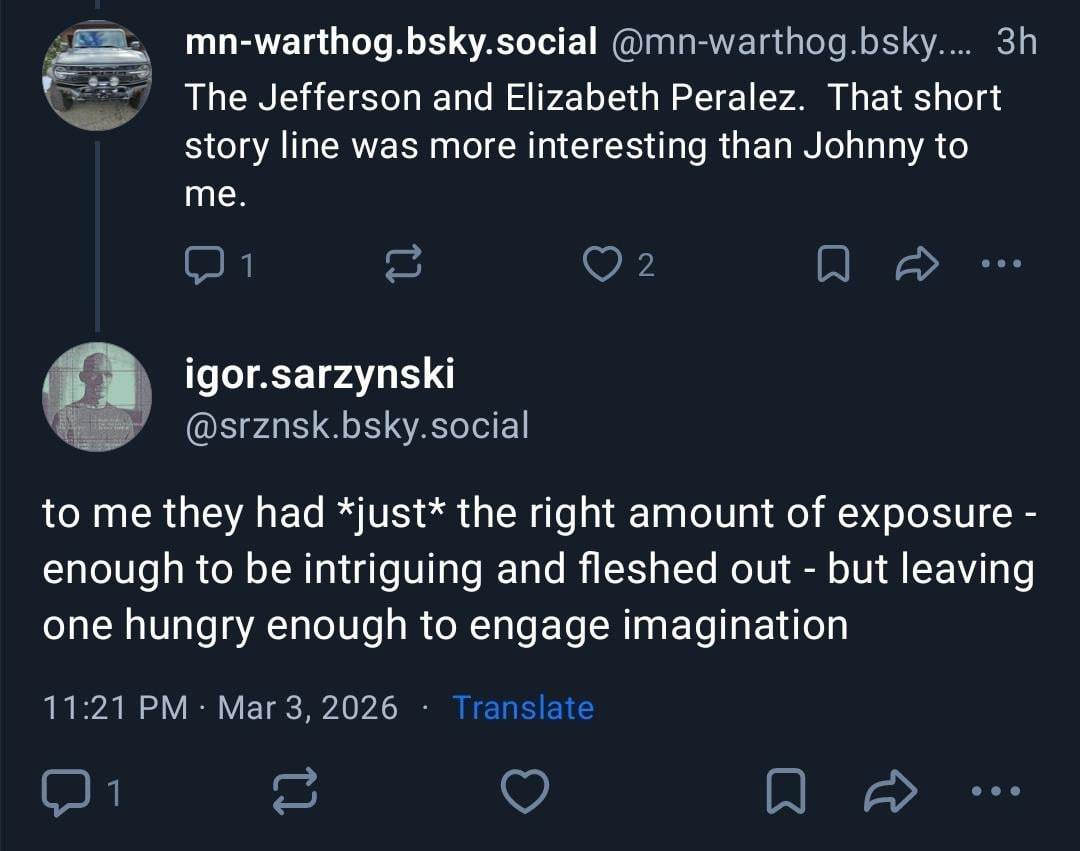Like mn-warthog's Peralez post
1080x851 pixels.
(x=602, y=264)
